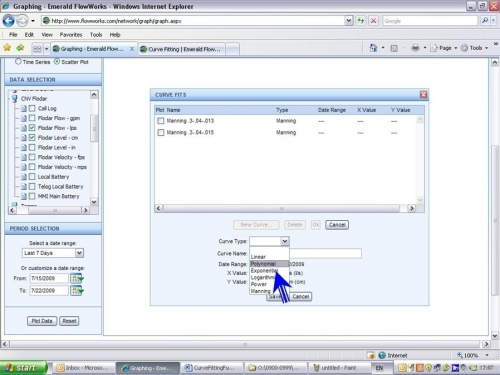Image resolution: width=500 pixels, height=375 pixels.
Task: Open Favorites Center star icon
Action: 7,48
